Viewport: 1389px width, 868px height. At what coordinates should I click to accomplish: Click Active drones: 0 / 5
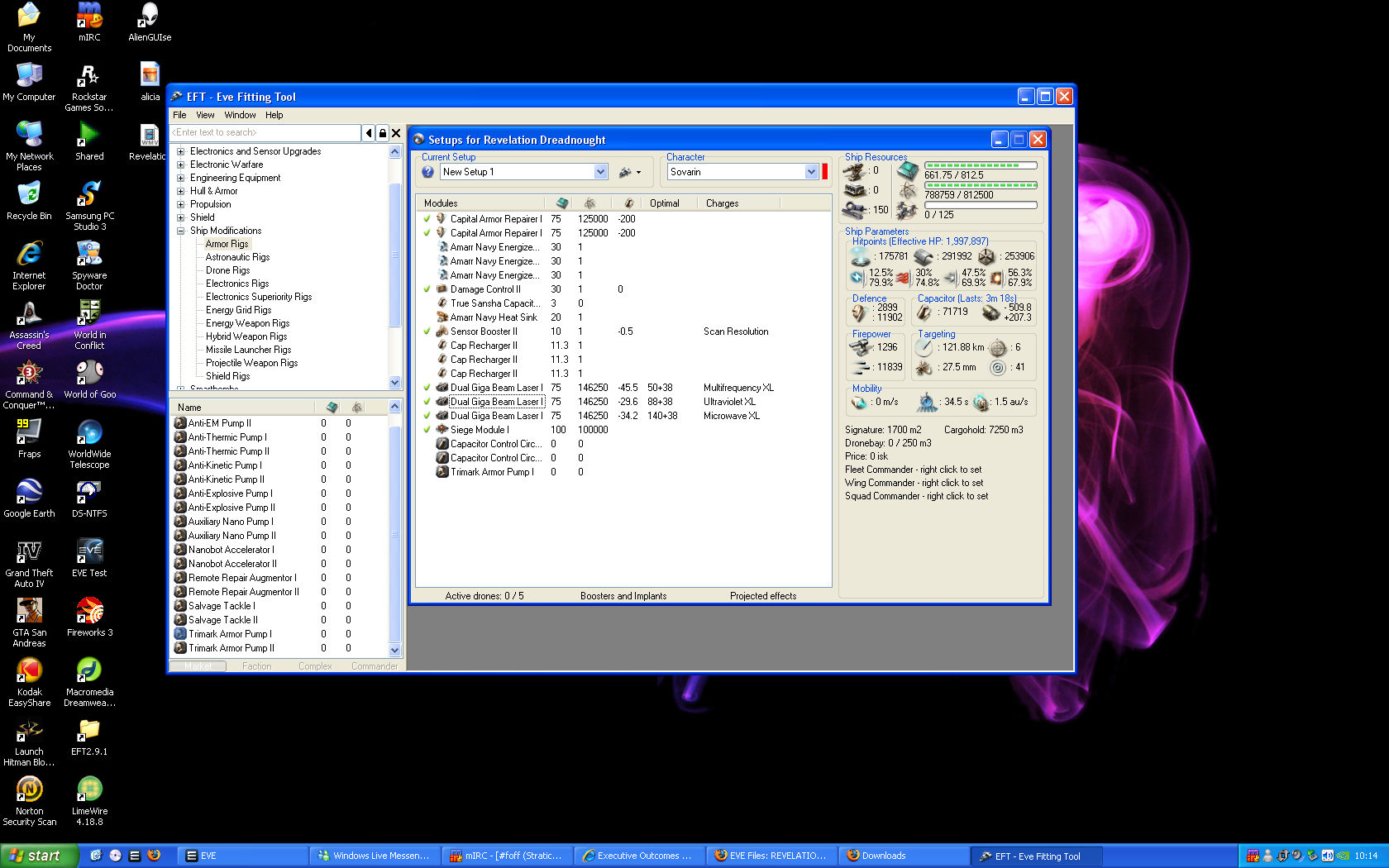[484, 596]
